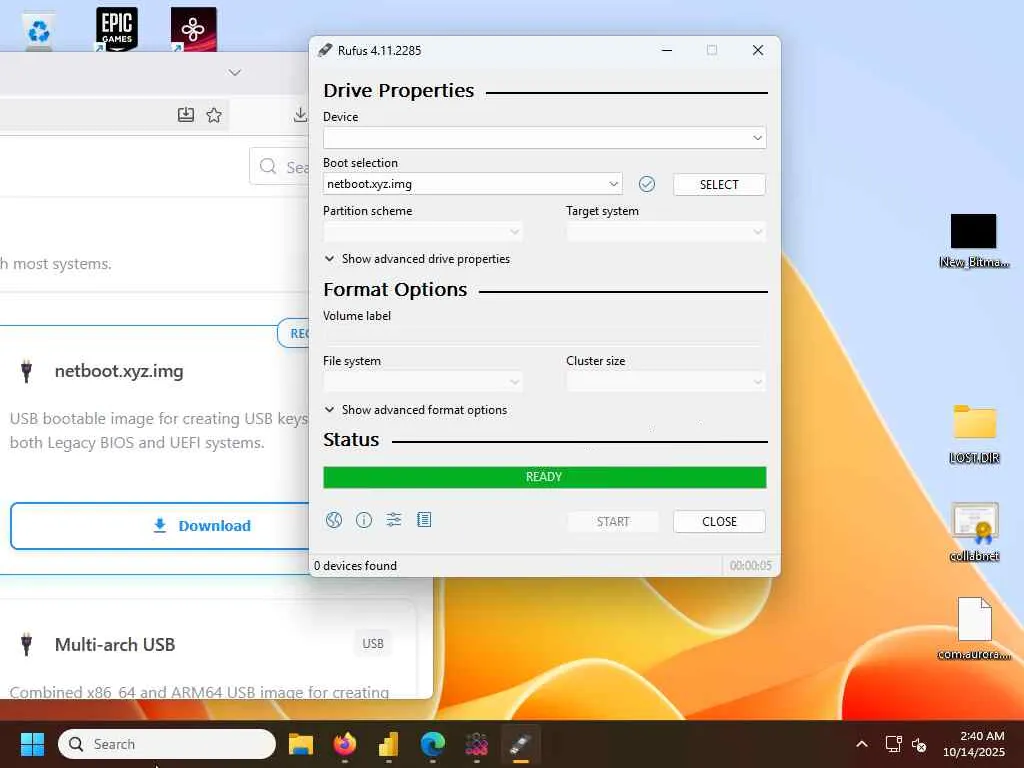Click the save-to-pocket tray icon beside the star in browser

(x=185, y=115)
